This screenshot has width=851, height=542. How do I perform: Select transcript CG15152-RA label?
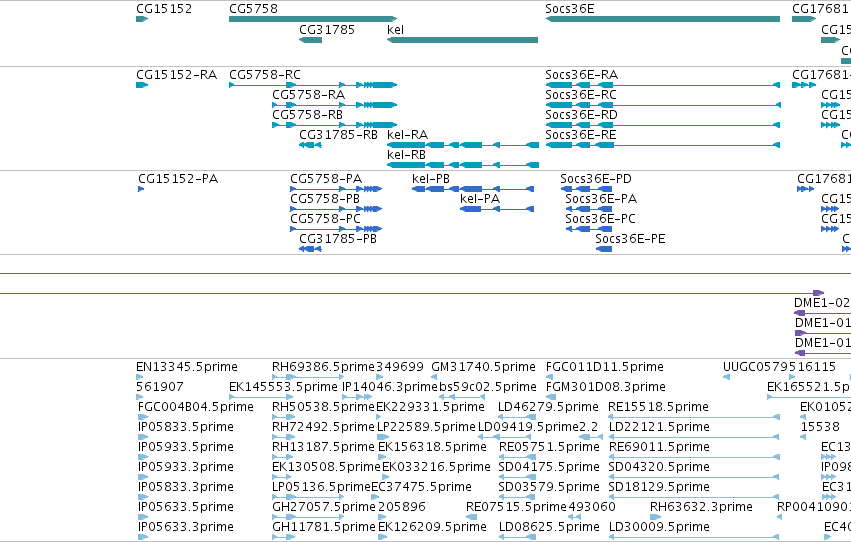pos(176,74)
